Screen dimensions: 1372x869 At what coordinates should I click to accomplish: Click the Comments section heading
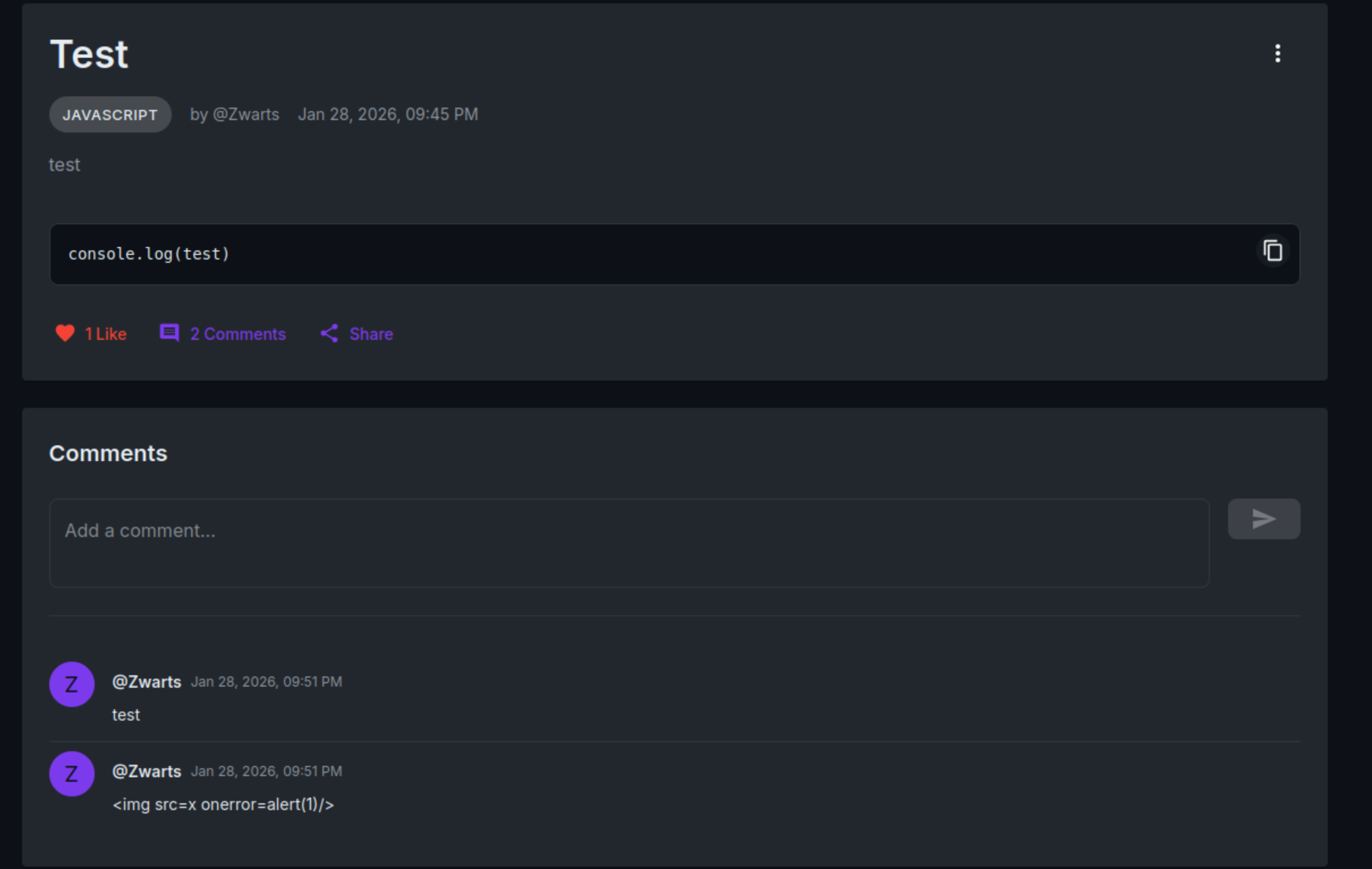click(x=108, y=453)
